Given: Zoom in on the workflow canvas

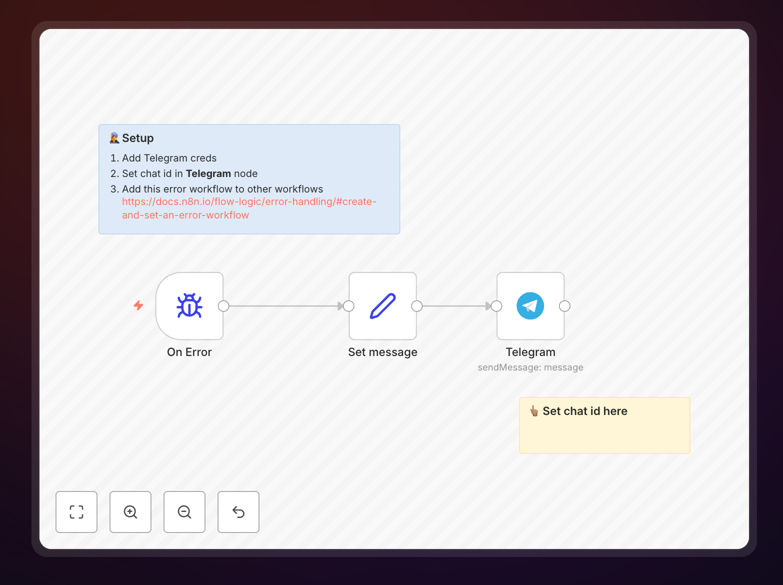Looking at the screenshot, I should coord(130,512).
